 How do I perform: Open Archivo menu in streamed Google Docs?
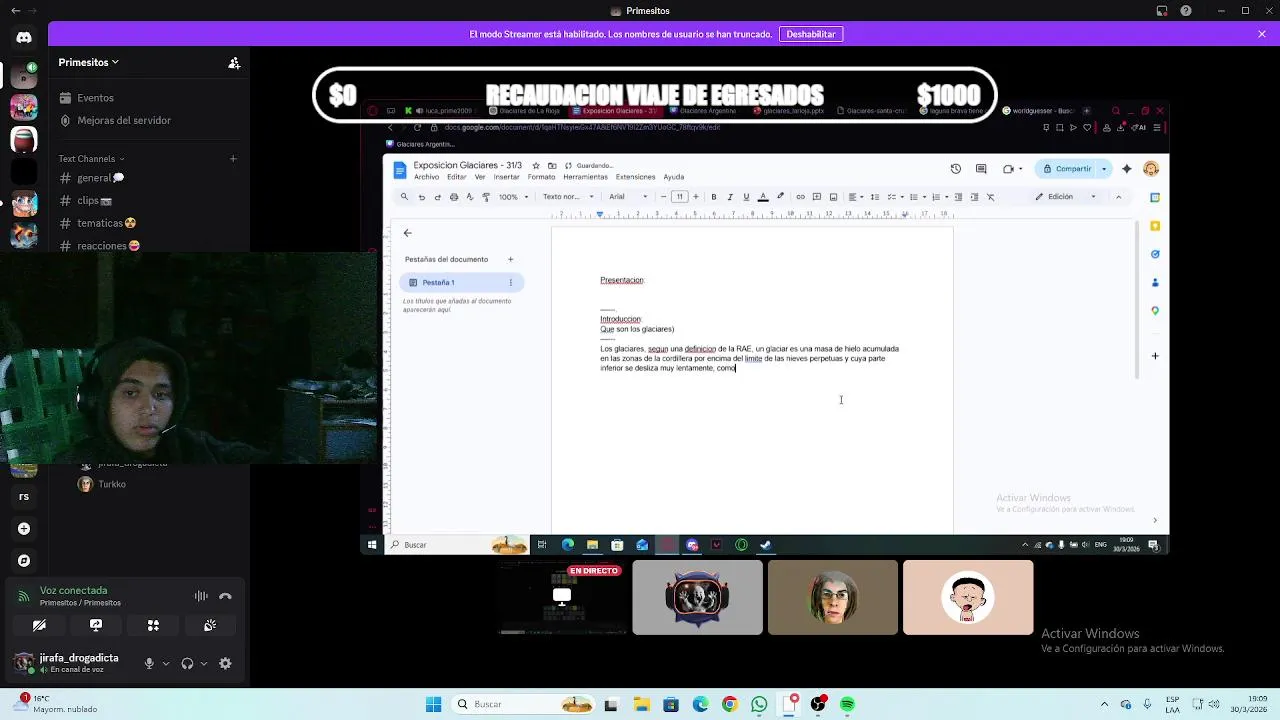click(426, 177)
